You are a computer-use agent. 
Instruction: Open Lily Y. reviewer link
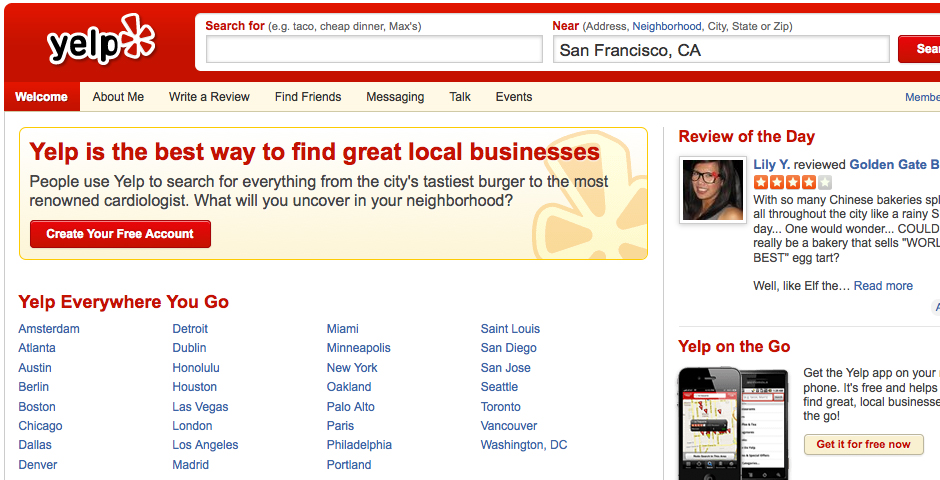[772, 164]
